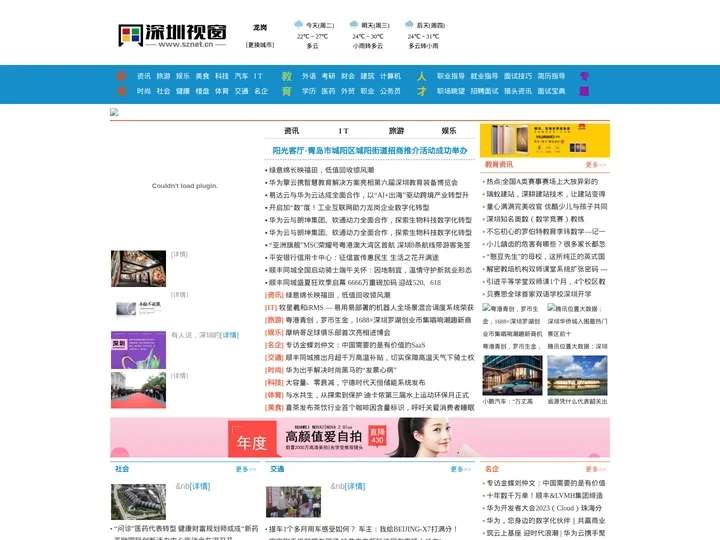This screenshot has width=720, height=540.
Task: Click the art gallery thumbnail in the left column
Action: click(x=138, y=269)
